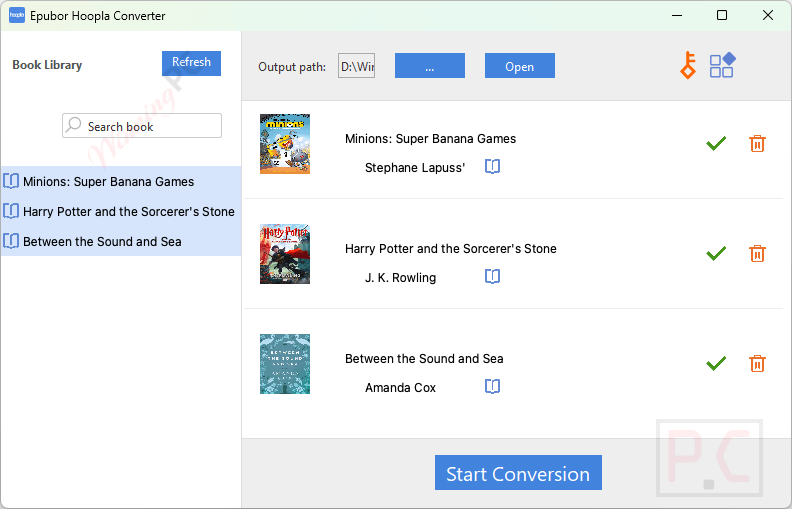Select Minions: Super Banana Games in library

click(x=121, y=181)
